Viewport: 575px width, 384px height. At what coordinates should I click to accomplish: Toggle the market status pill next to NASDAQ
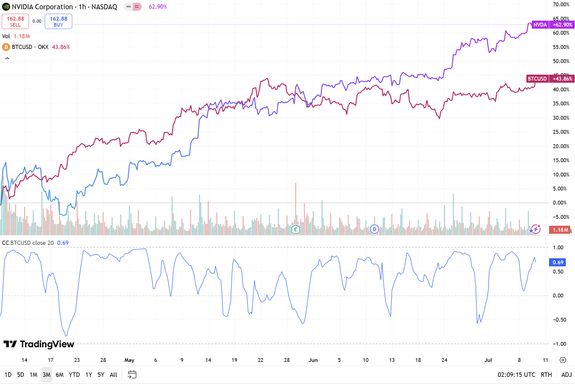point(133,7)
